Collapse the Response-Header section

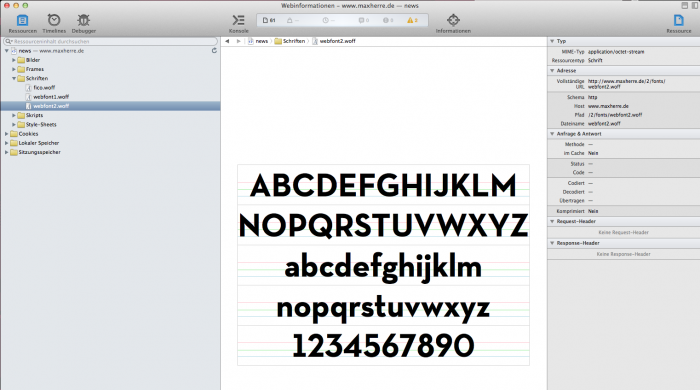(x=552, y=243)
